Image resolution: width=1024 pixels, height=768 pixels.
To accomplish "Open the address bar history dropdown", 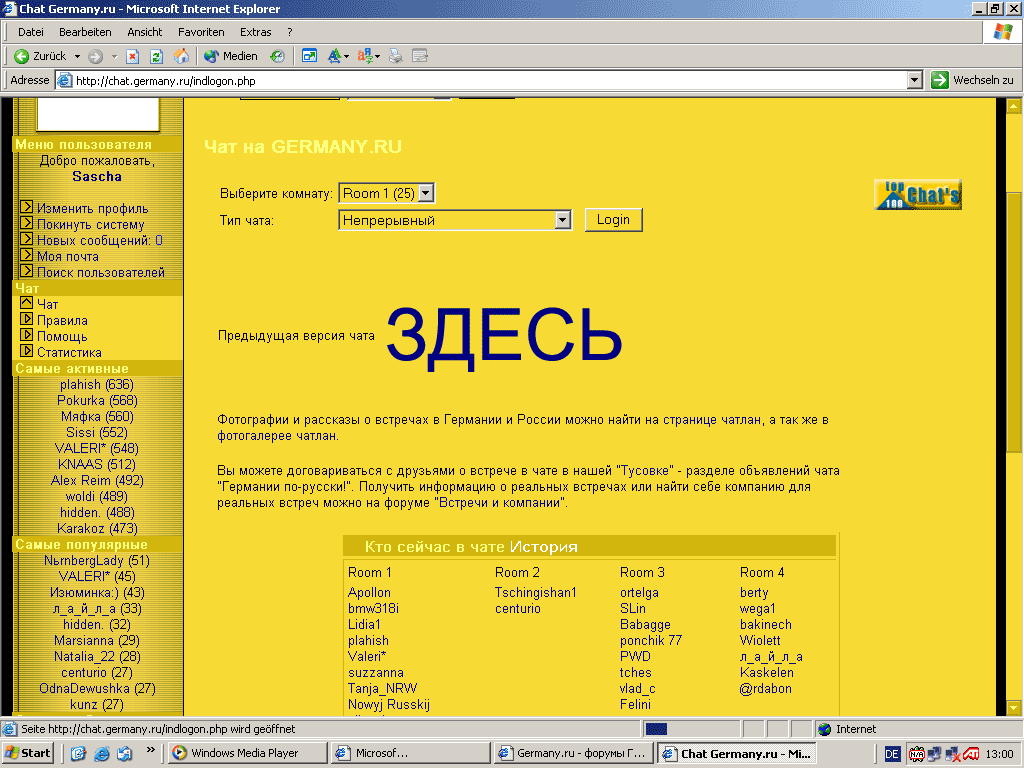I will (915, 80).
